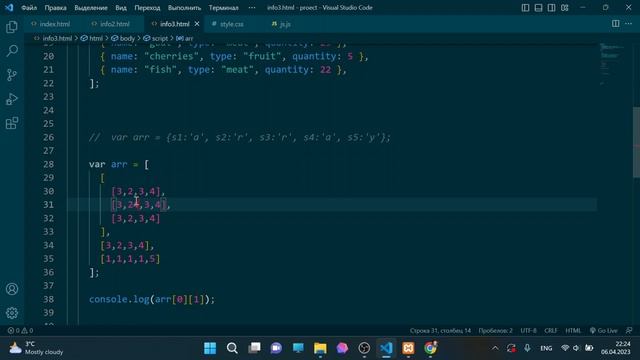Open the Search view in activity bar
Image resolution: width=640 pixels, height=360 pixels.
pos(12,51)
